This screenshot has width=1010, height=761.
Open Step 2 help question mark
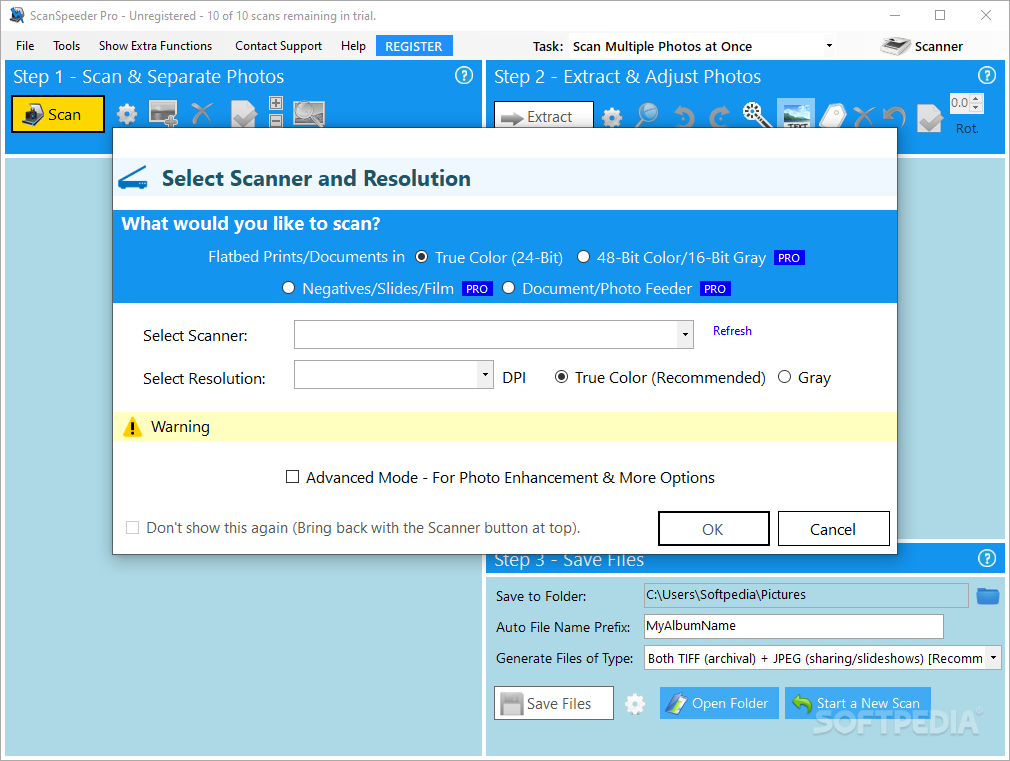(x=987, y=75)
